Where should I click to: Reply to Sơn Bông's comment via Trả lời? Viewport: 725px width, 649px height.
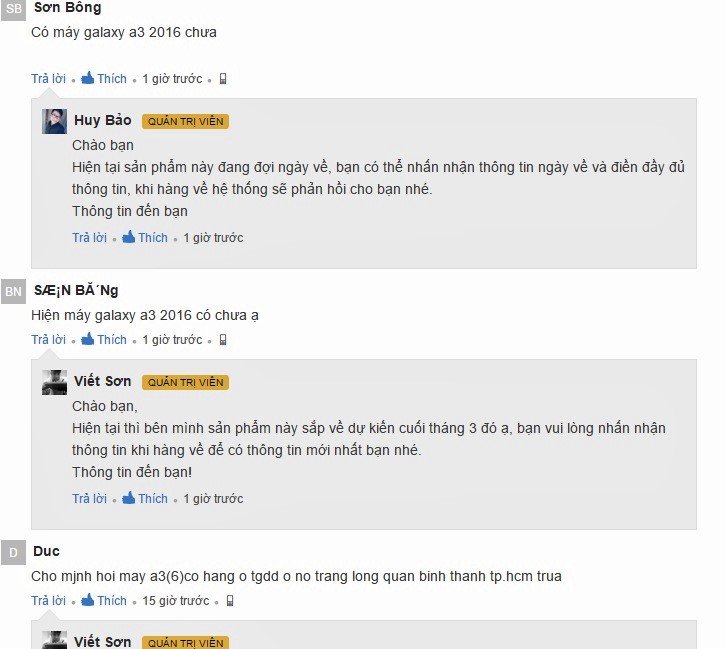(49, 79)
